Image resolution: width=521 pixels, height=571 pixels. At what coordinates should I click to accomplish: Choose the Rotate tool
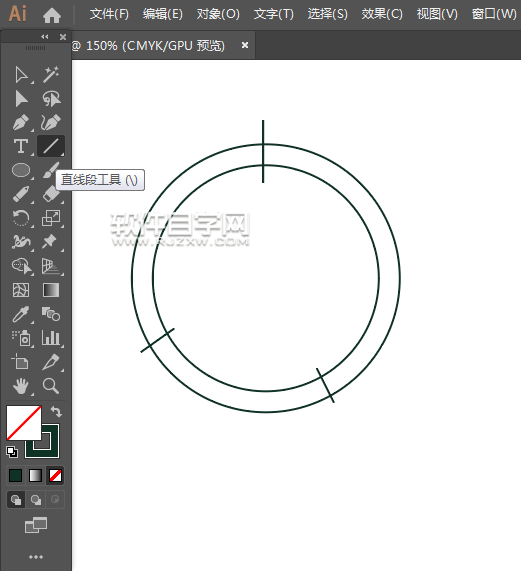(21, 218)
